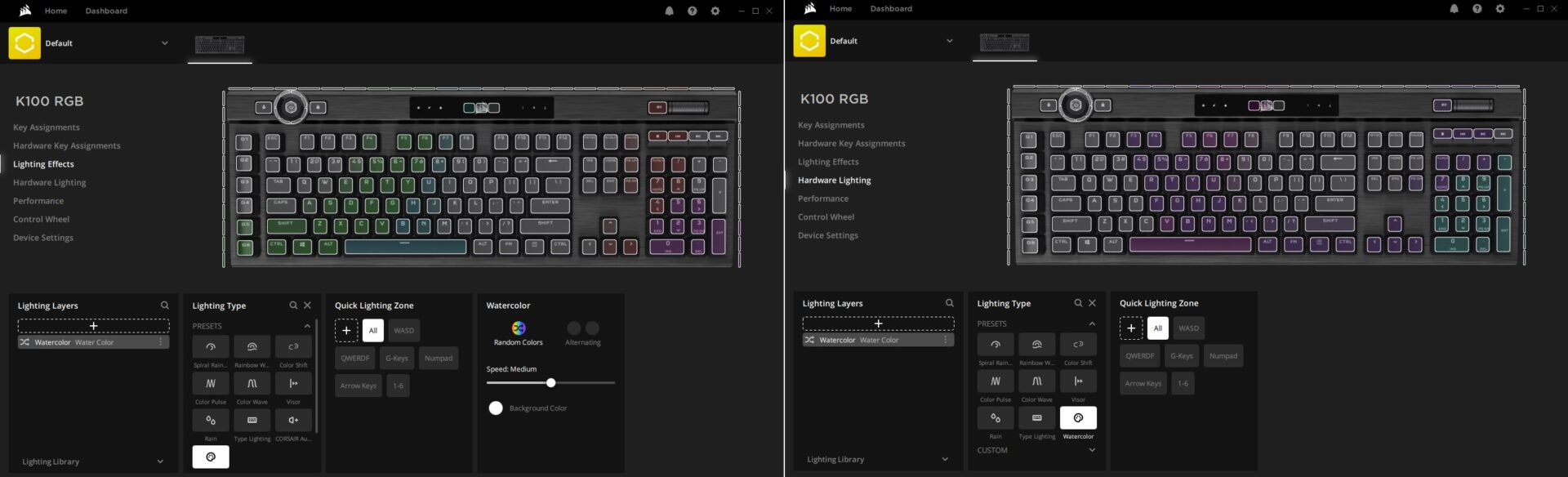Select Spiral Rainbow preset in left window
This screenshot has width=1568, height=477.
(211, 347)
